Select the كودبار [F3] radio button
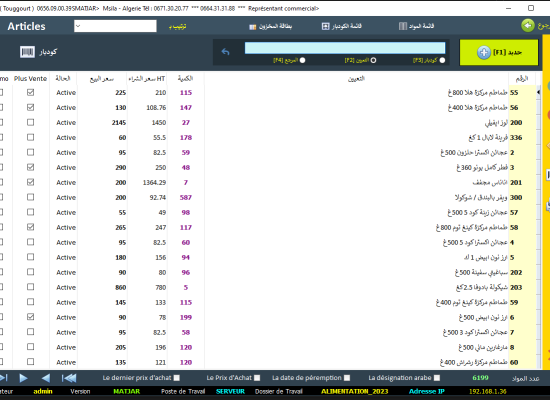The height and width of the screenshot is (400, 550). 442,60
